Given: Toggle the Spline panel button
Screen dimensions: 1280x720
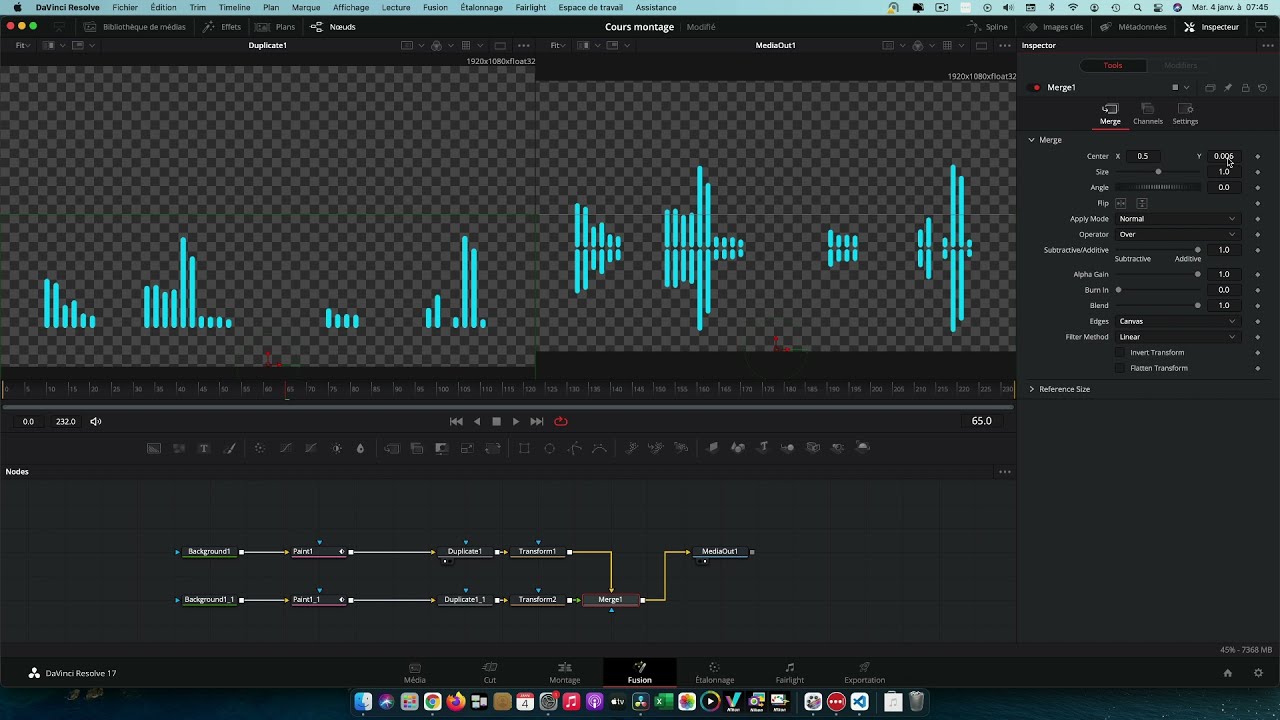Looking at the screenshot, I should pos(988,27).
